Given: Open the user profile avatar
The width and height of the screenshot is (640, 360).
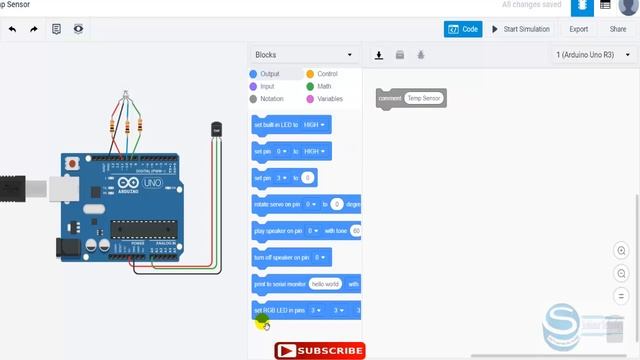Looking at the screenshot, I should [628, 6].
